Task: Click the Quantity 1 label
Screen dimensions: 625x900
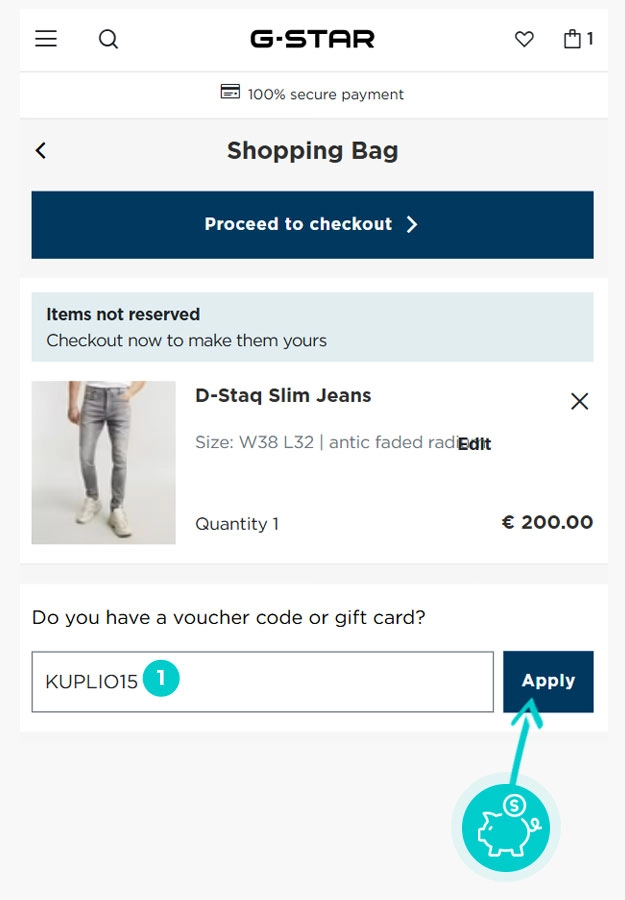Action: coord(237,523)
